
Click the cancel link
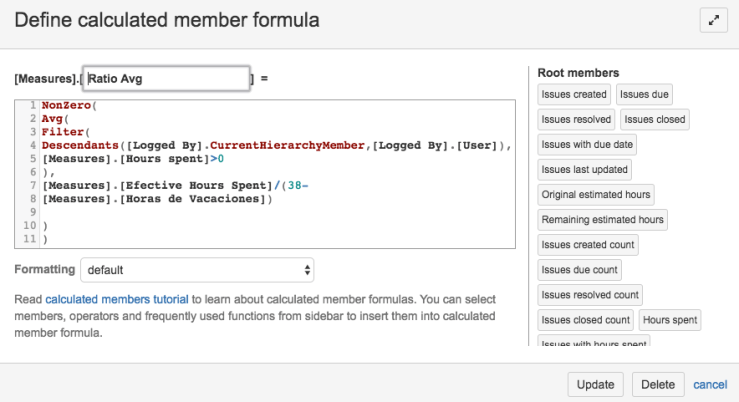coord(710,384)
